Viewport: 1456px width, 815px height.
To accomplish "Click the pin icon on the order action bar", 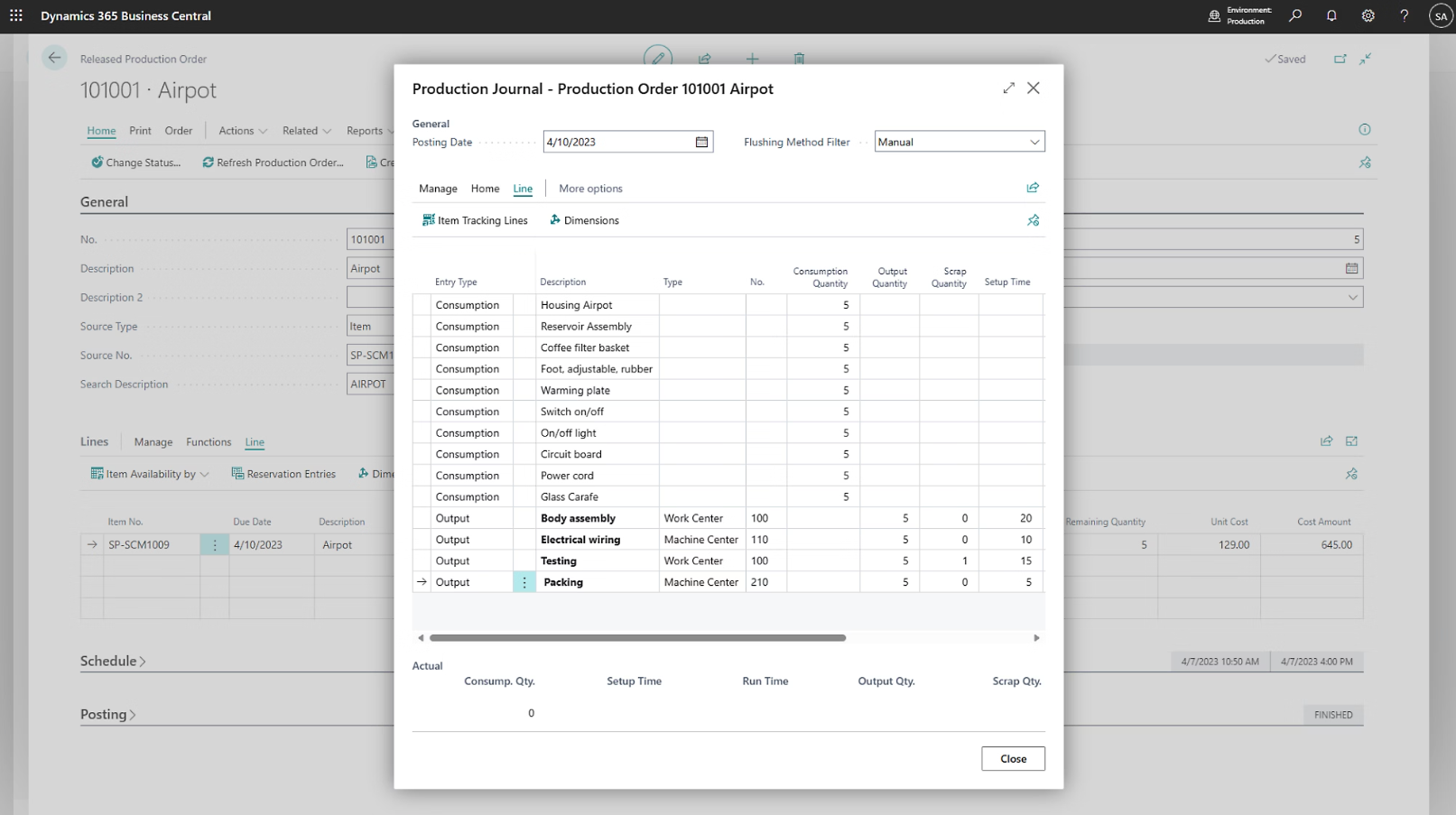I will click(x=1365, y=162).
